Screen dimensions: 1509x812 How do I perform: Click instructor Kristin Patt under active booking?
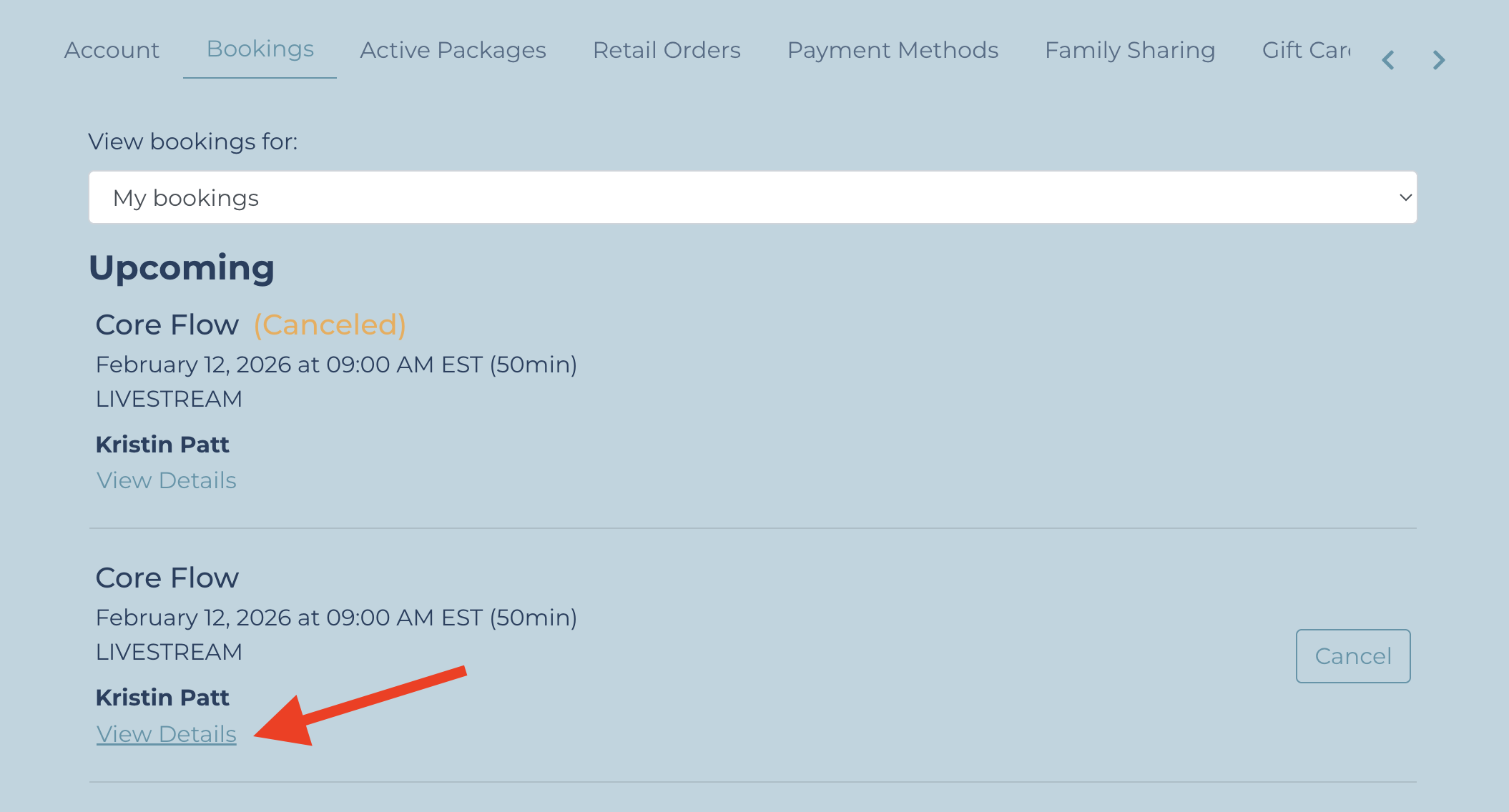pos(162,698)
